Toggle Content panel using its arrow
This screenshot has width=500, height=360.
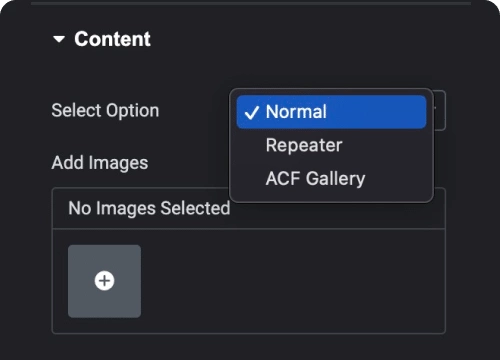59,39
